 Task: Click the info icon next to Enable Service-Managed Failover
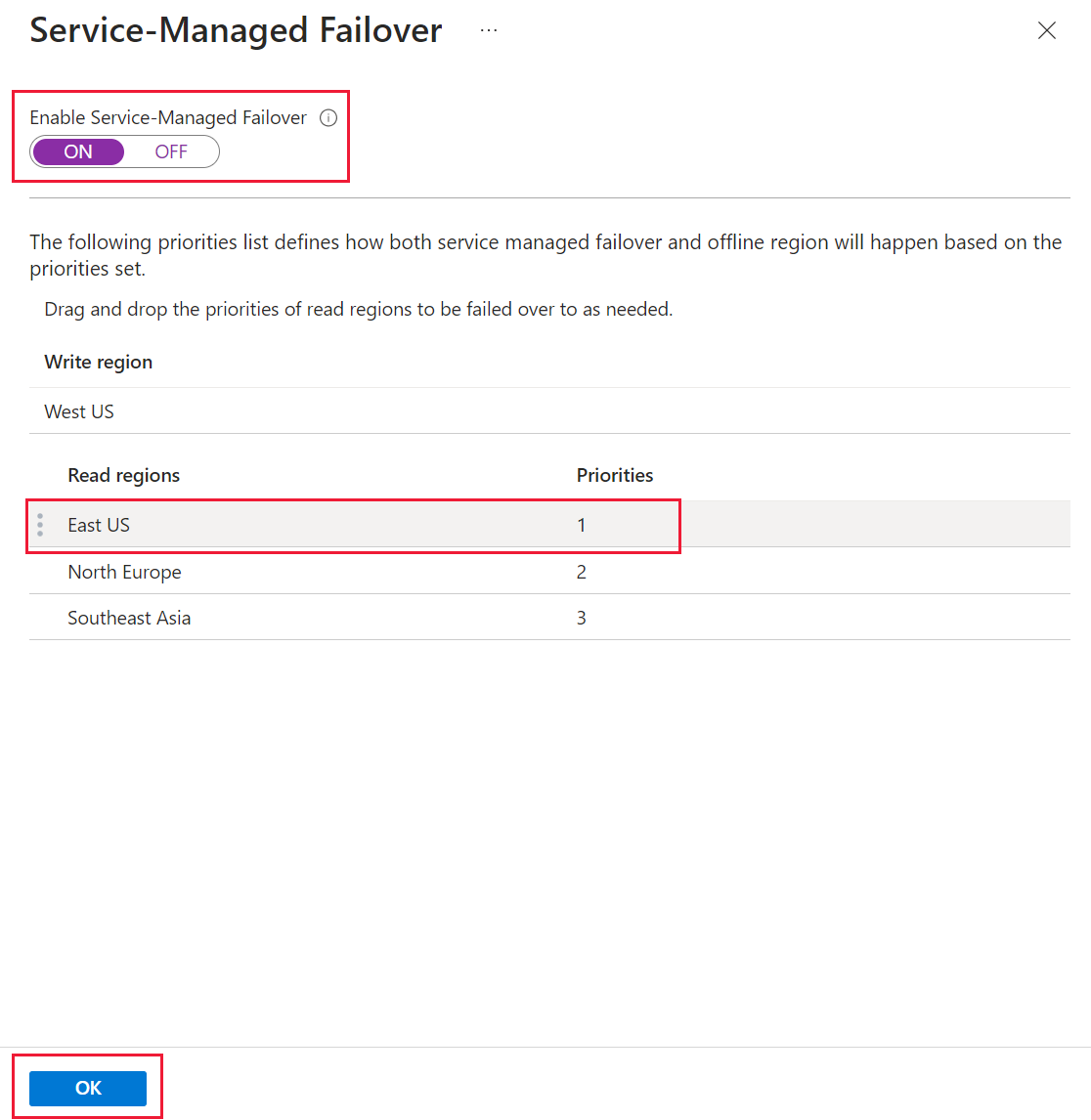pos(328,117)
